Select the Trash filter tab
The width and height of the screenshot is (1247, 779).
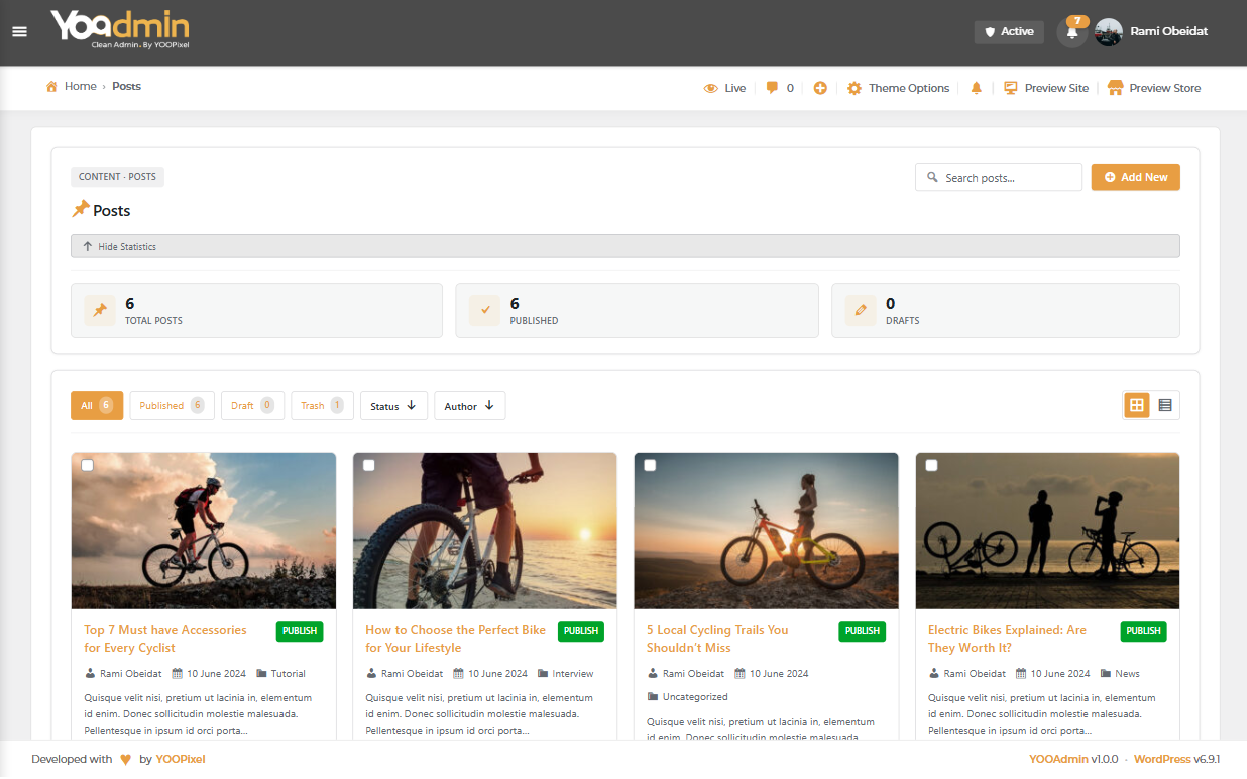pyautogui.click(x=322, y=406)
